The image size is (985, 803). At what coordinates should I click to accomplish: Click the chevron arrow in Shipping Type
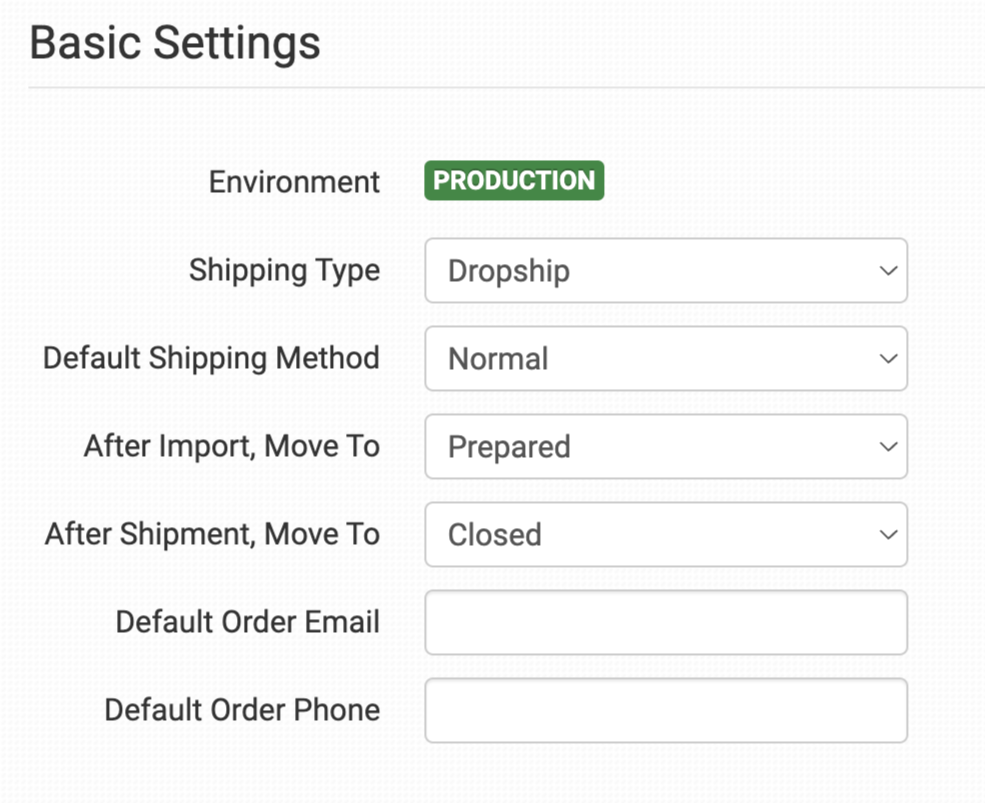point(887,271)
